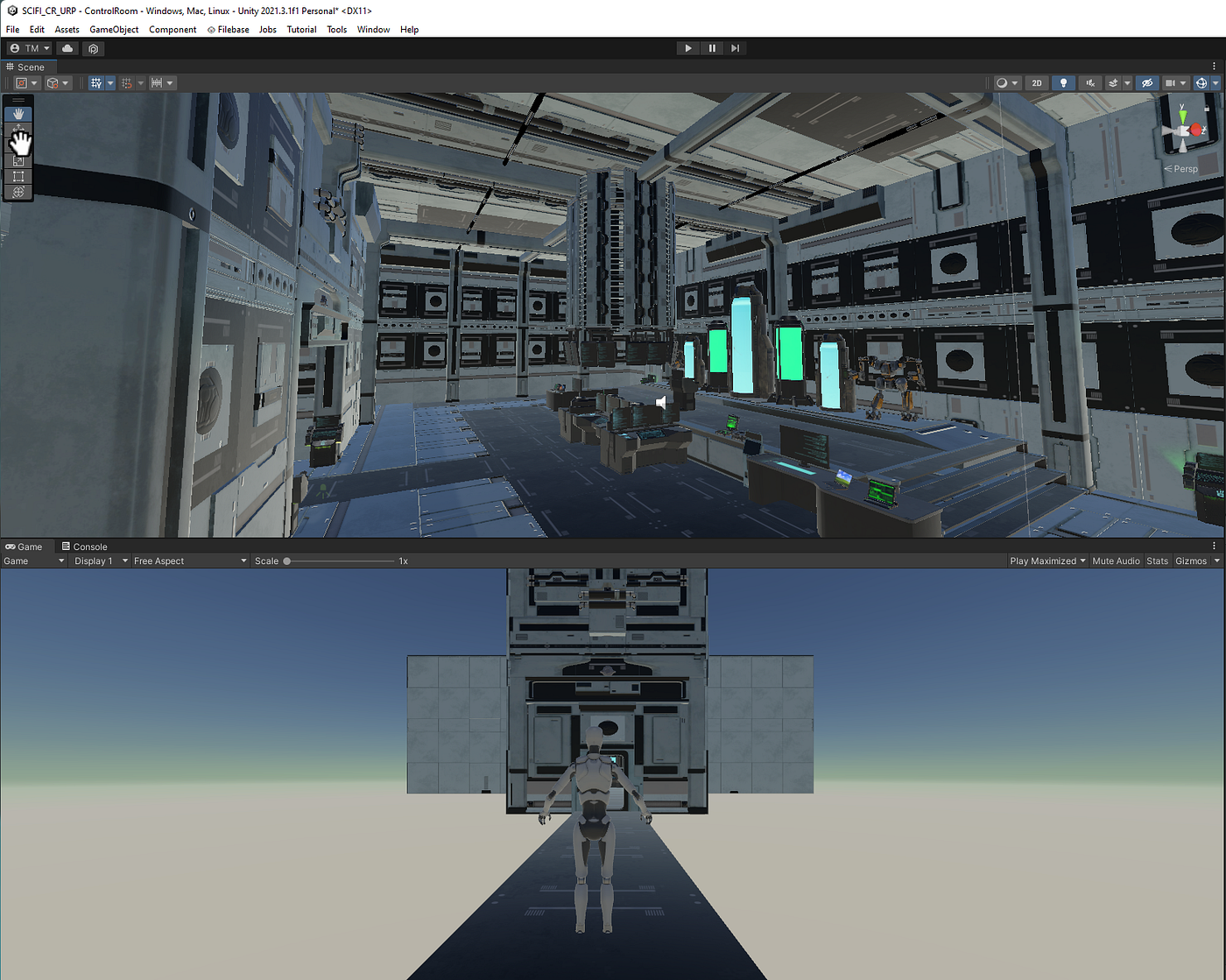Open the Play Maximized dropdown
The image size is (1226, 980).
[x=1047, y=561]
